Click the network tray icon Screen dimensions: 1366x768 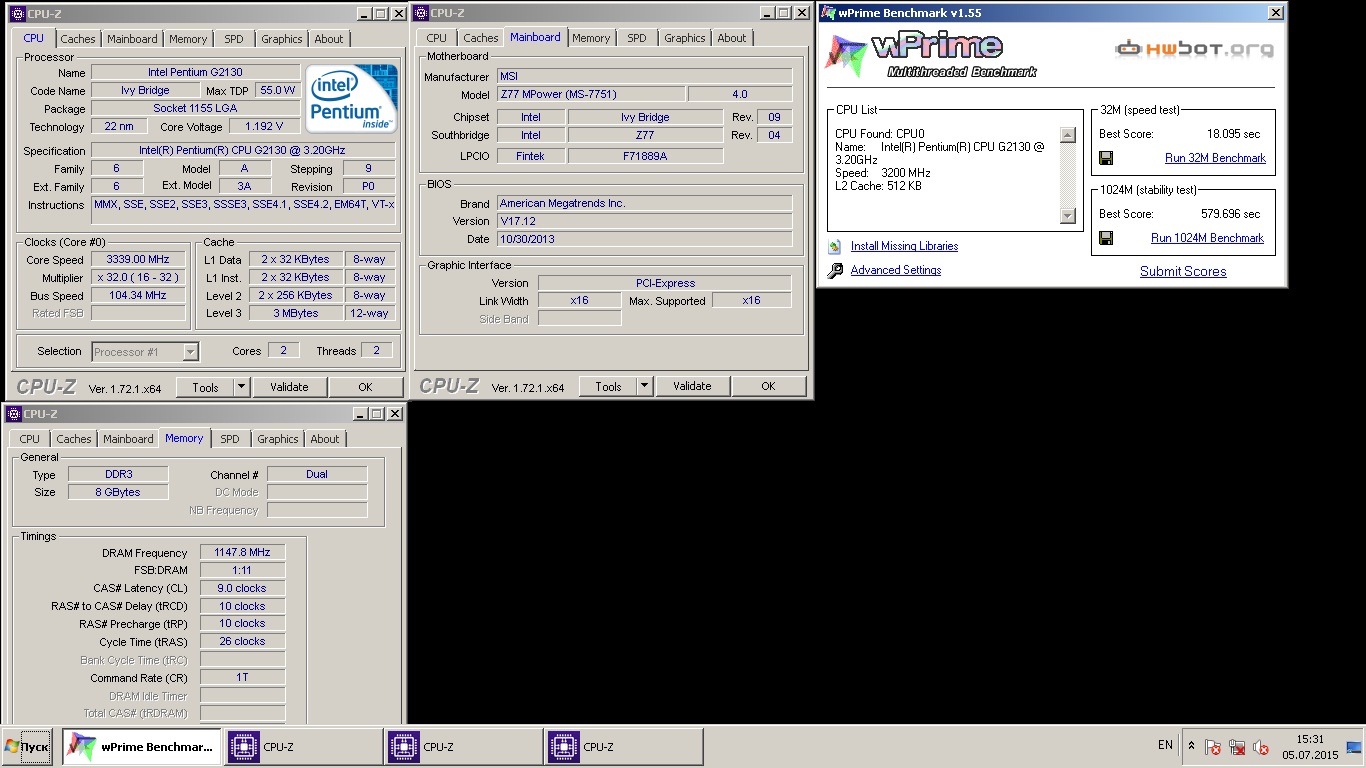1237,747
